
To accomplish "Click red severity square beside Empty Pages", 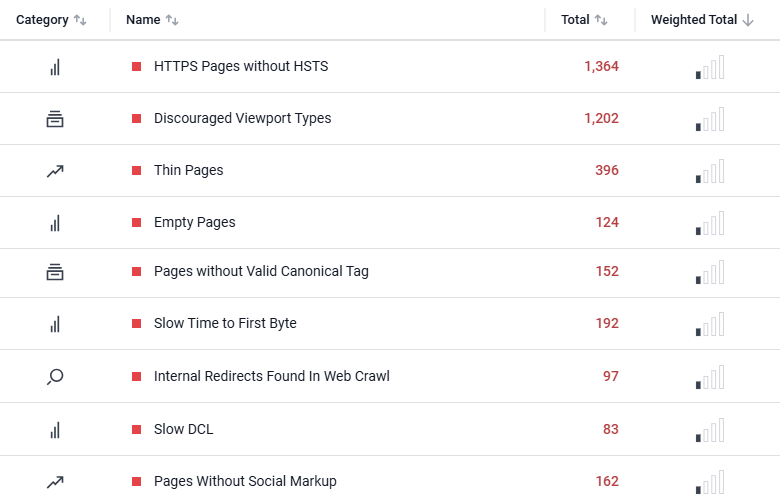I will tap(137, 223).
